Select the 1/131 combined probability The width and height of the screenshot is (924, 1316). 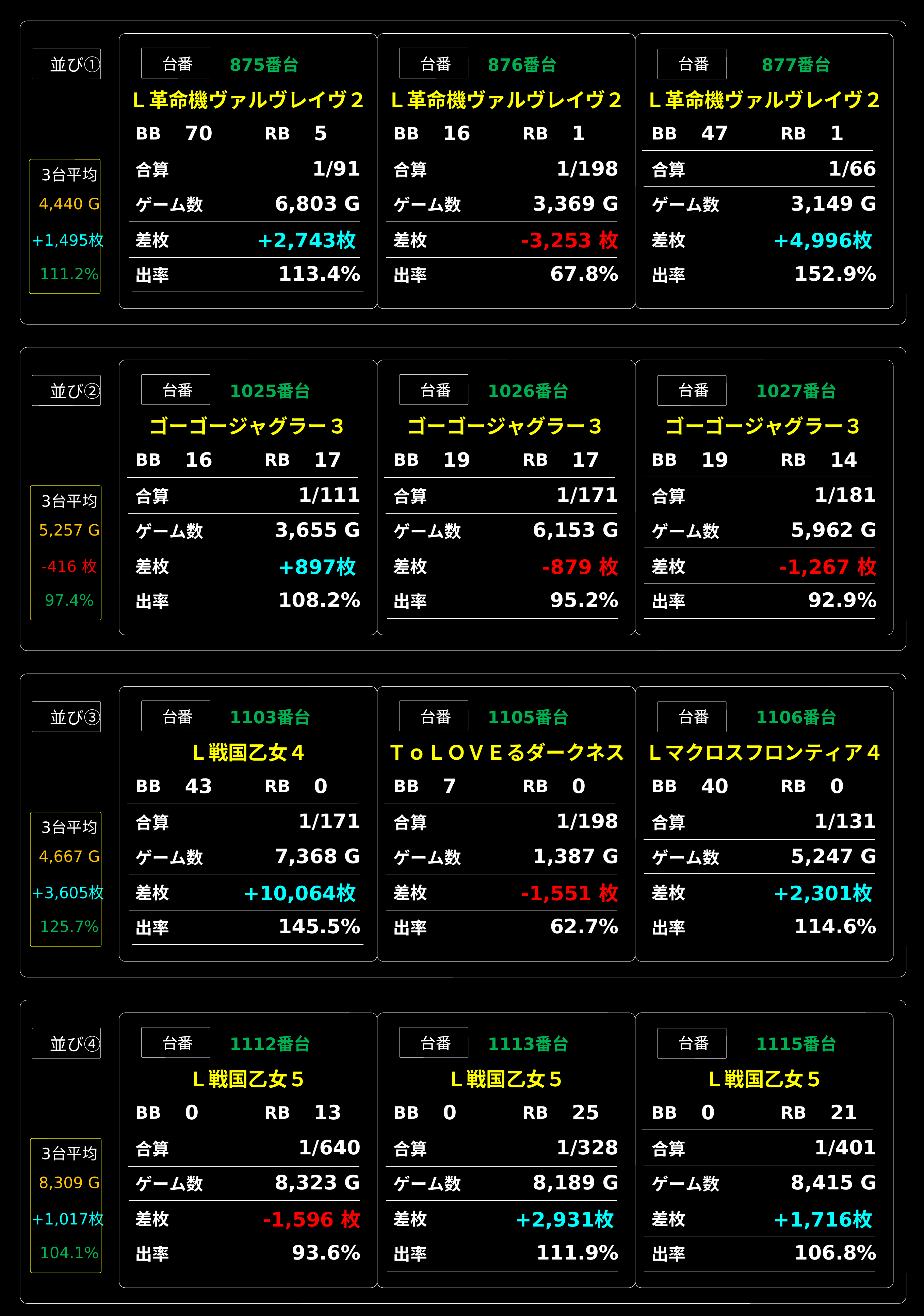(845, 821)
